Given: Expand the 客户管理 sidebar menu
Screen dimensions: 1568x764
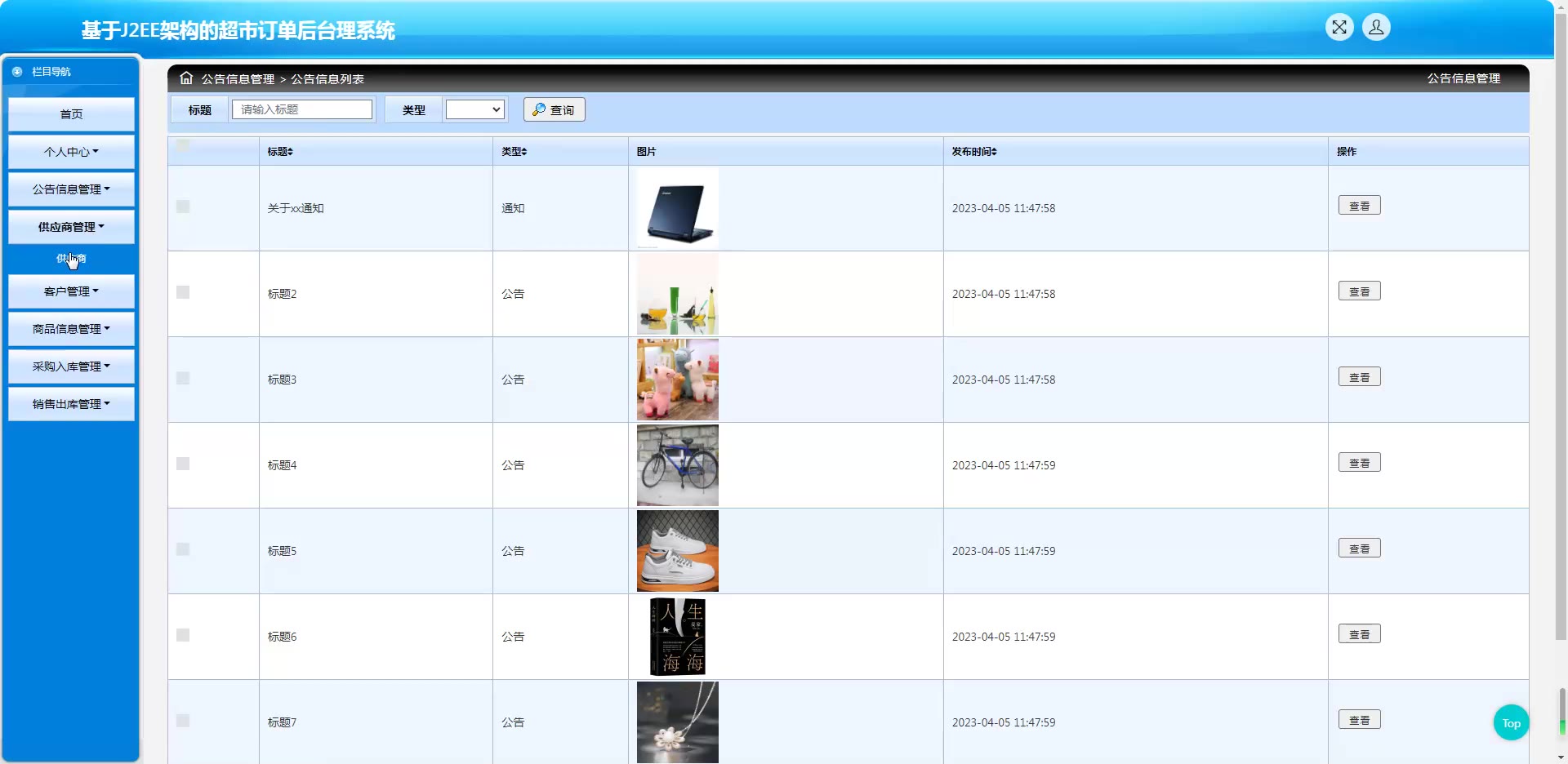Looking at the screenshot, I should click(71, 291).
